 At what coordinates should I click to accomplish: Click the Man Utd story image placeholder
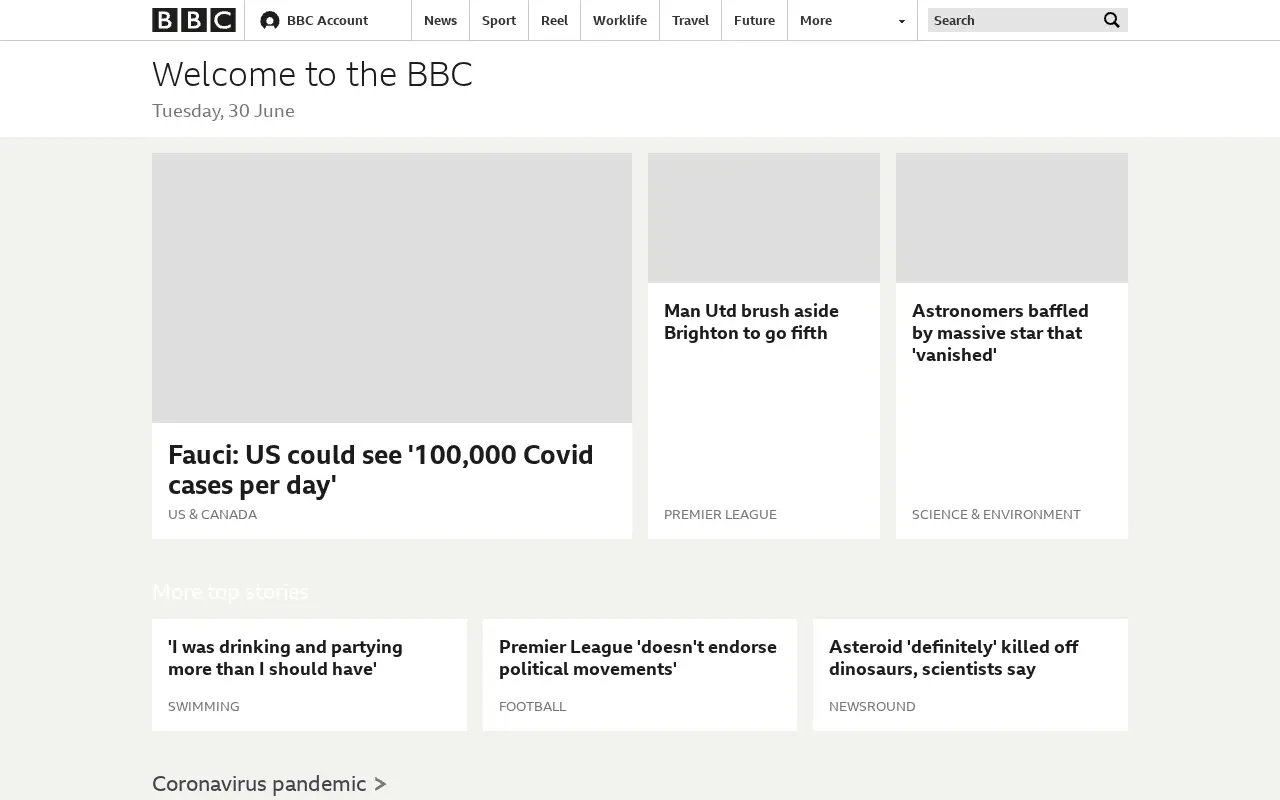[764, 218]
